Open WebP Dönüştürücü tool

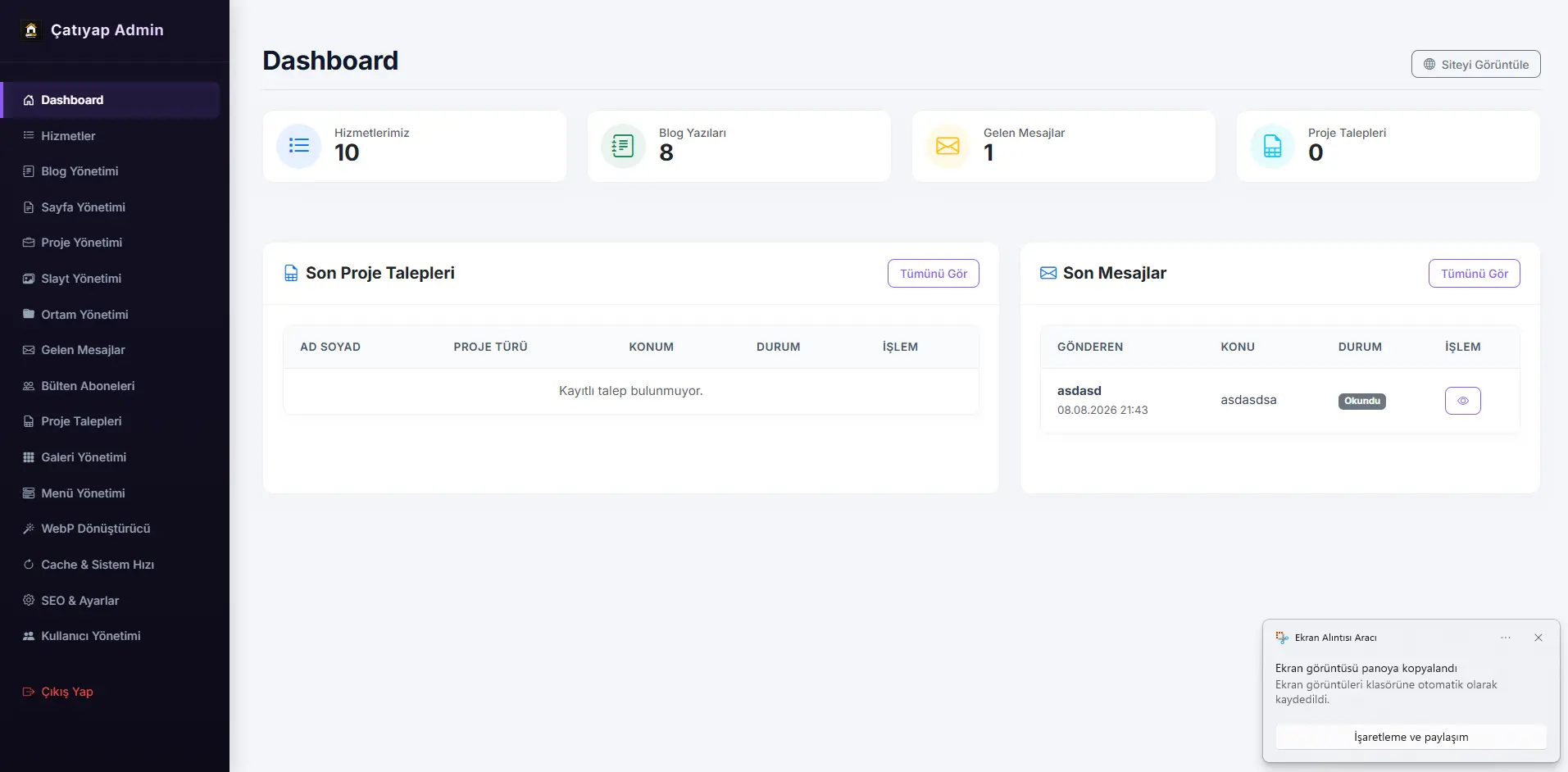click(x=111, y=529)
